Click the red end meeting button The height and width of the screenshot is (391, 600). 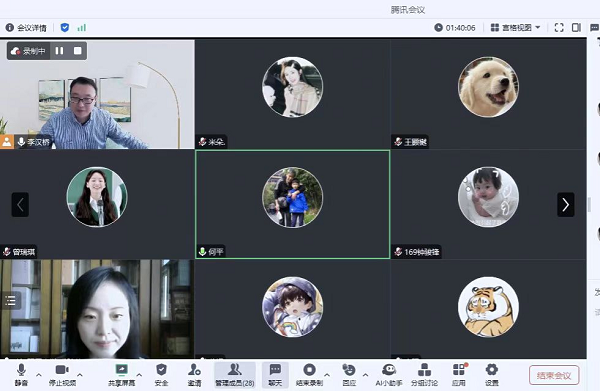point(554,375)
